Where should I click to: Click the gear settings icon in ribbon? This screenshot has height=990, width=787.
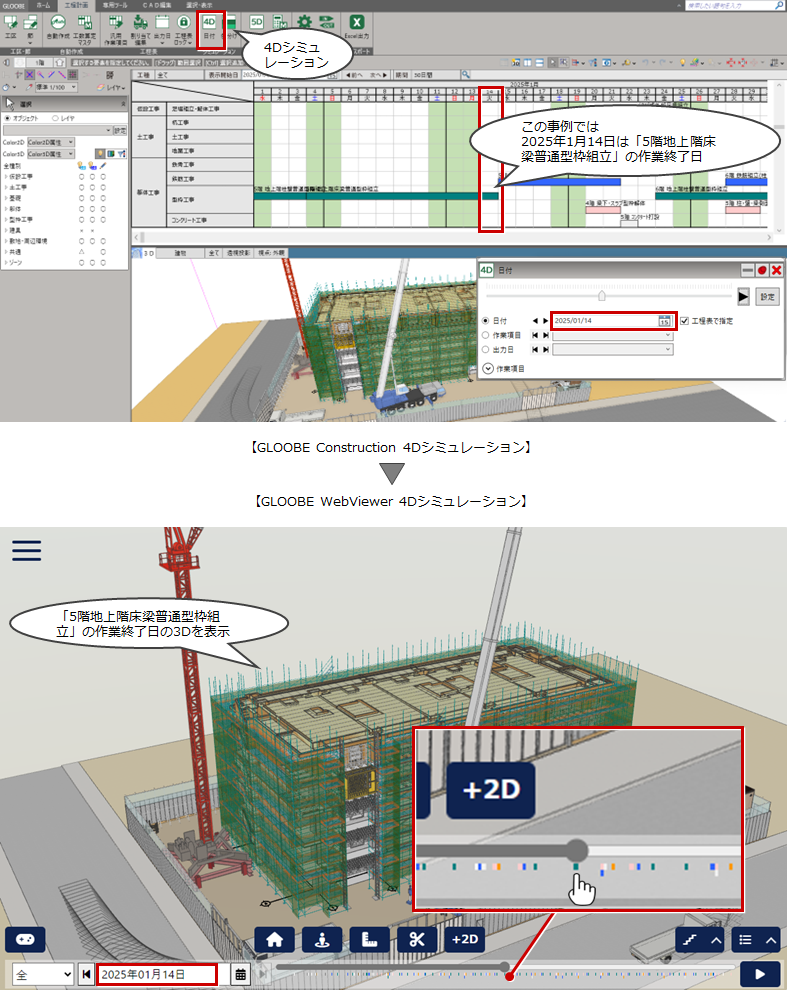(x=304, y=23)
